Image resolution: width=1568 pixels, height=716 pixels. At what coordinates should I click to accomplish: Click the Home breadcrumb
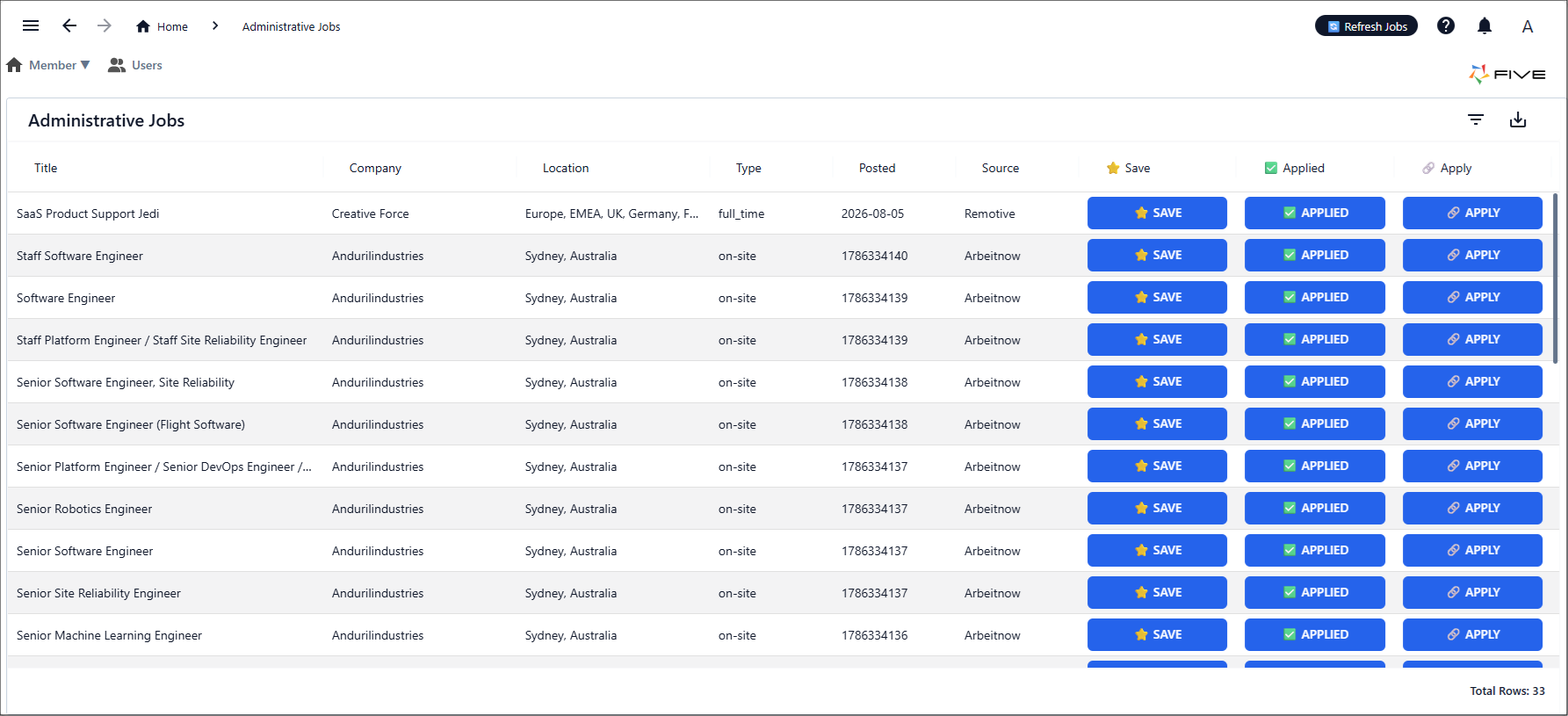click(x=163, y=26)
